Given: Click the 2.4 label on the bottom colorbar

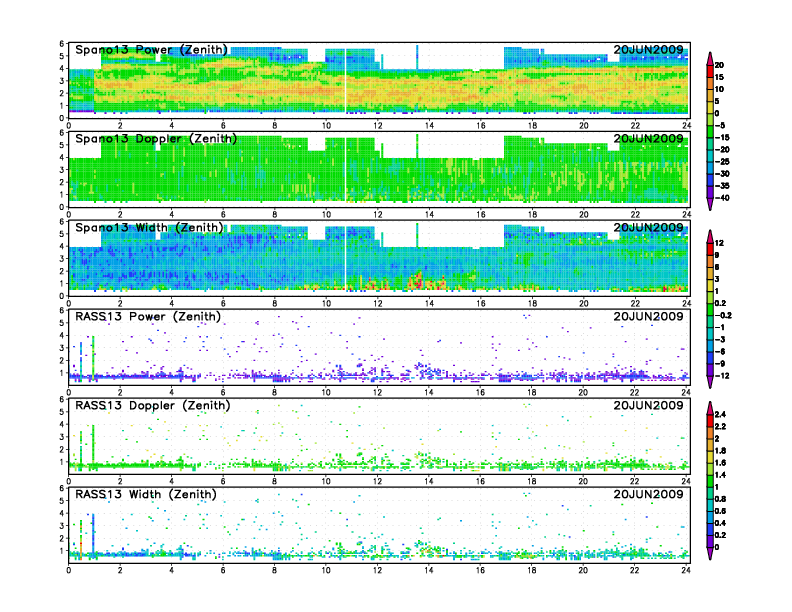Looking at the screenshot, I should pyautogui.click(x=721, y=415).
